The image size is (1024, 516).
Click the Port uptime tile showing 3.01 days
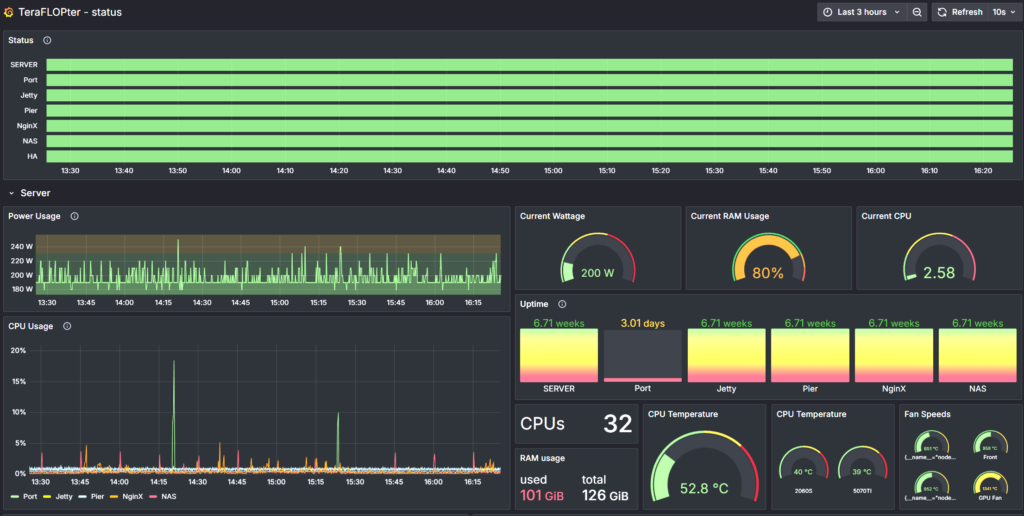pyautogui.click(x=642, y=355)
